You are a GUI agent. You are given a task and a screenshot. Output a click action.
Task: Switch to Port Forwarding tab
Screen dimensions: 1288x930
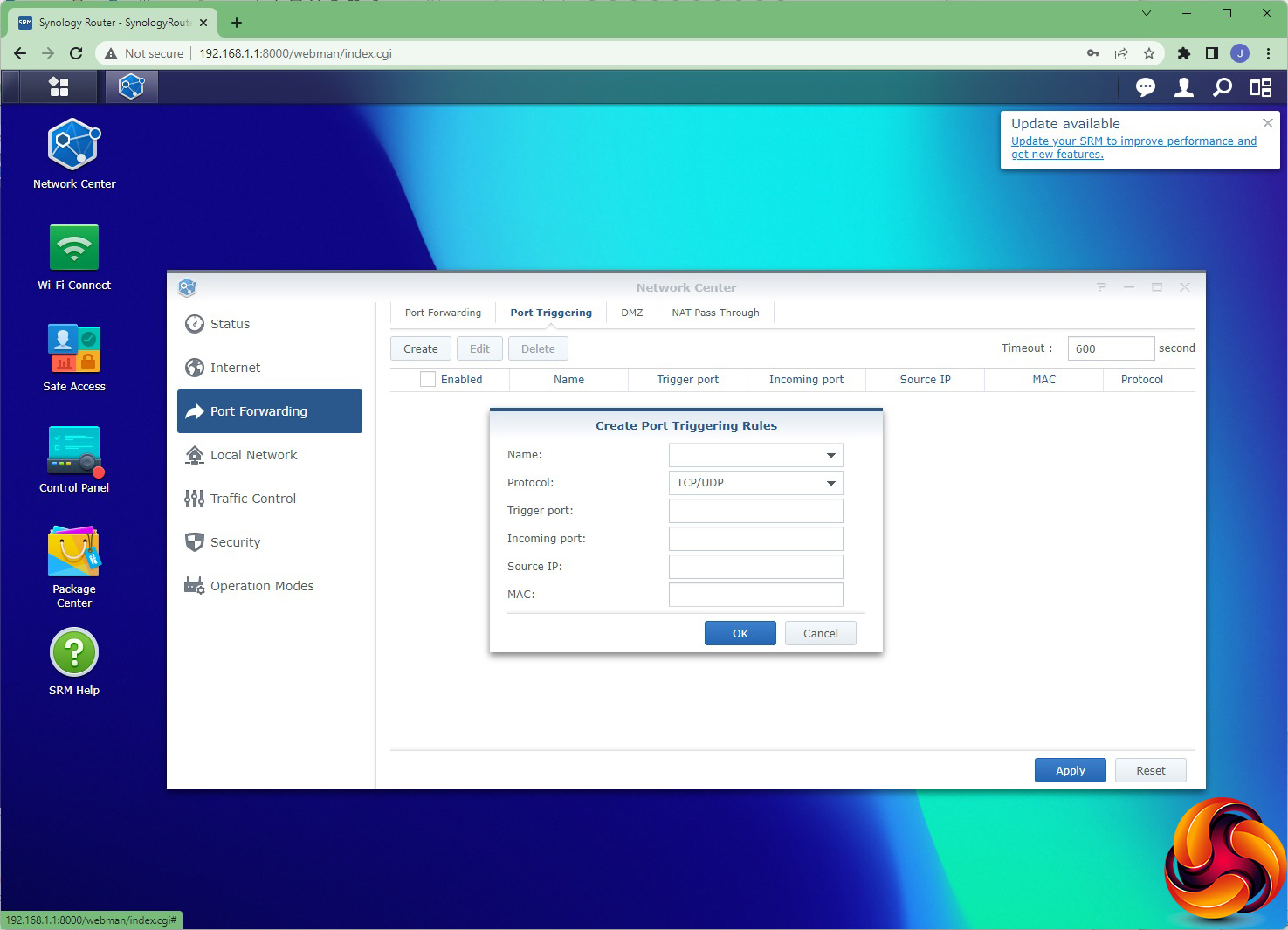coord(443,313)
